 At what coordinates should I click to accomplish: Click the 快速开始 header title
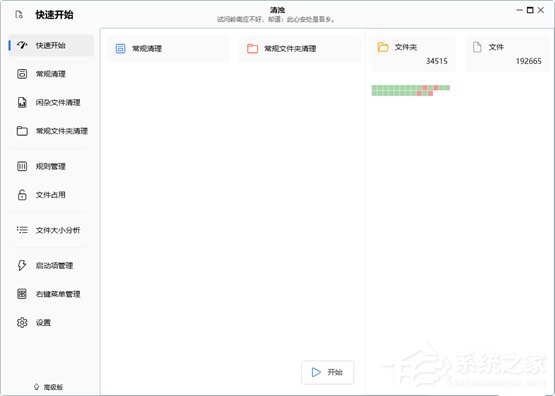tap(55, 15)
